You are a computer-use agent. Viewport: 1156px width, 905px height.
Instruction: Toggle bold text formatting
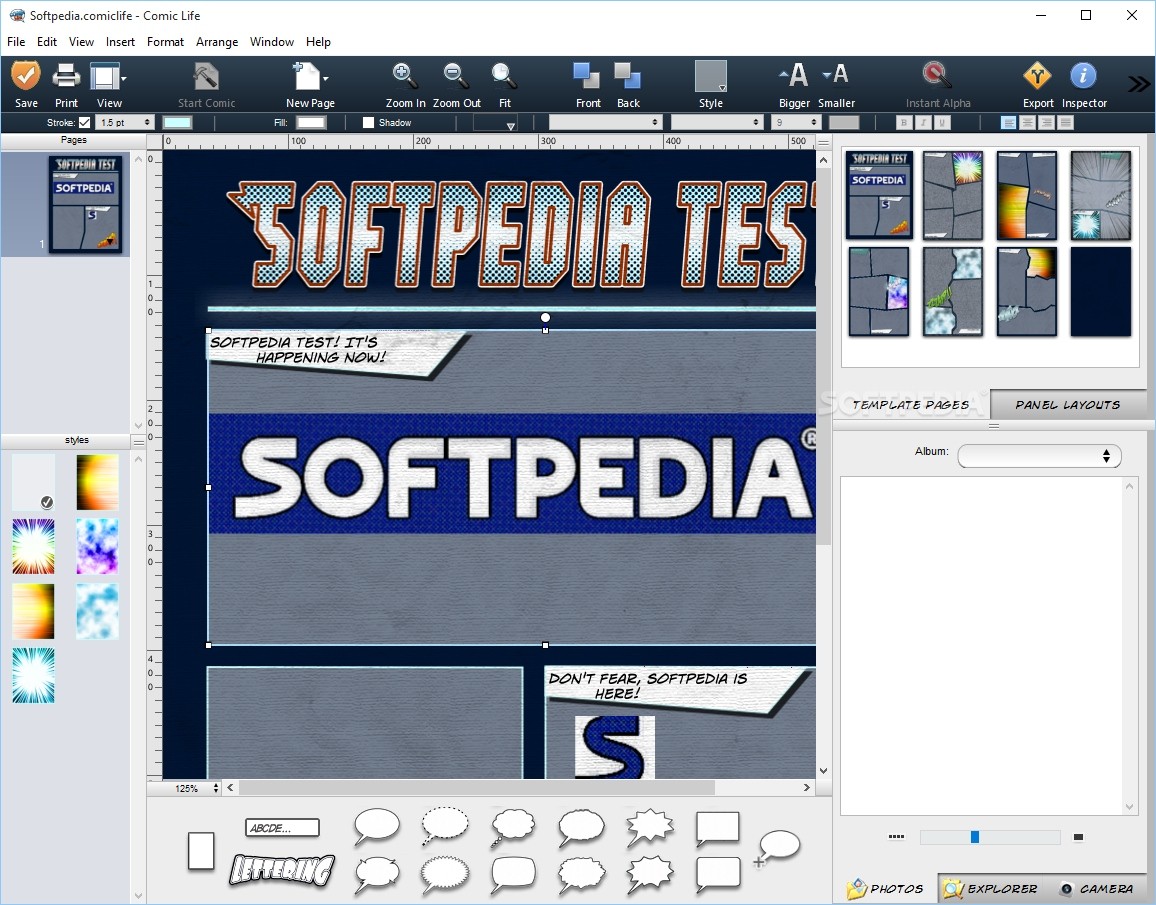(x=904, y=122)
